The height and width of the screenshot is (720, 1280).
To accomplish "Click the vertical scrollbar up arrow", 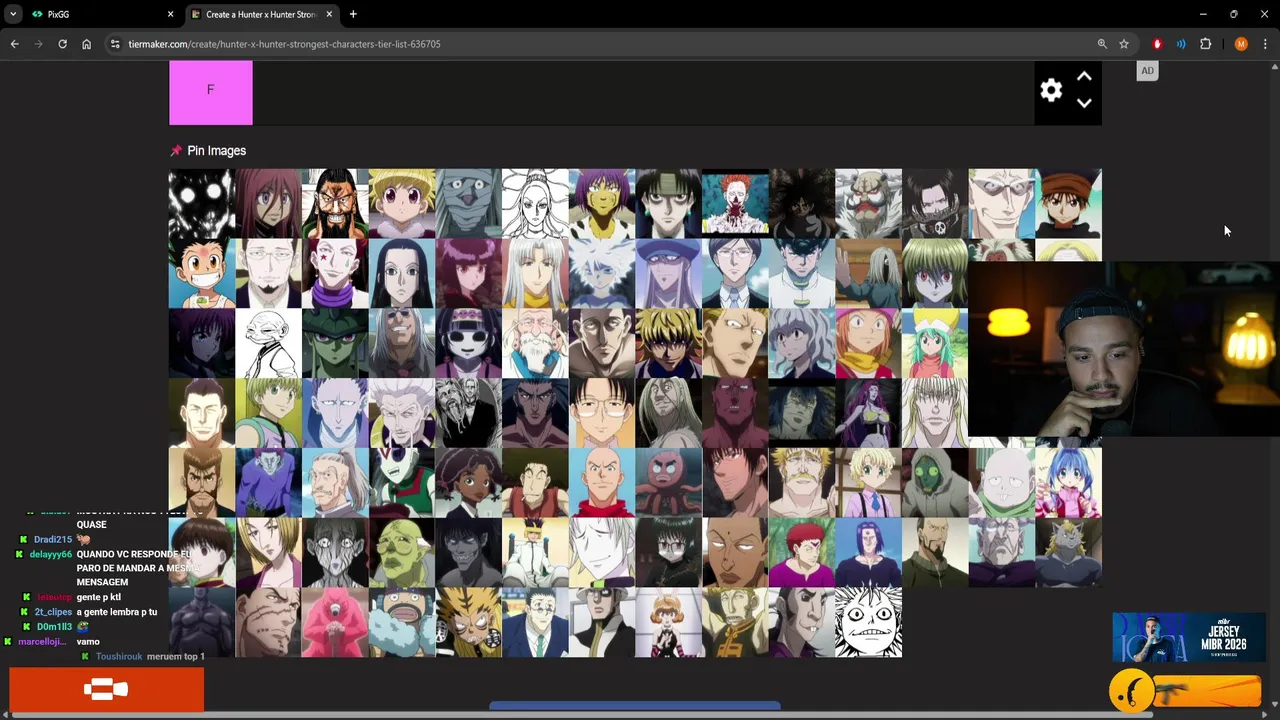I will pyautogui.click(x=1274, y=67).
